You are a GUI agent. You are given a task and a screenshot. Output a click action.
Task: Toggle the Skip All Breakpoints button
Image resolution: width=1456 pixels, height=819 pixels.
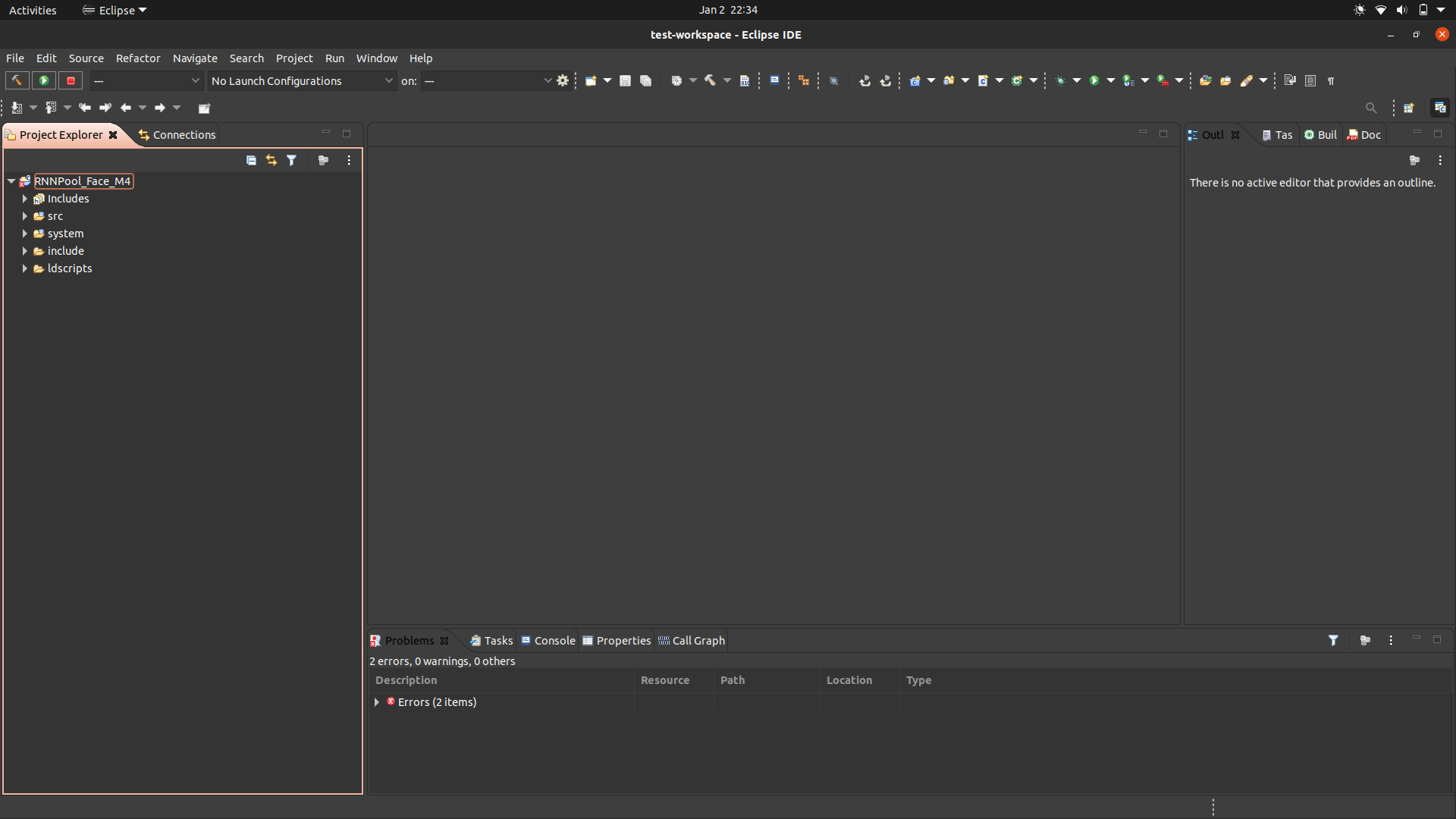[x=833, y=80]
